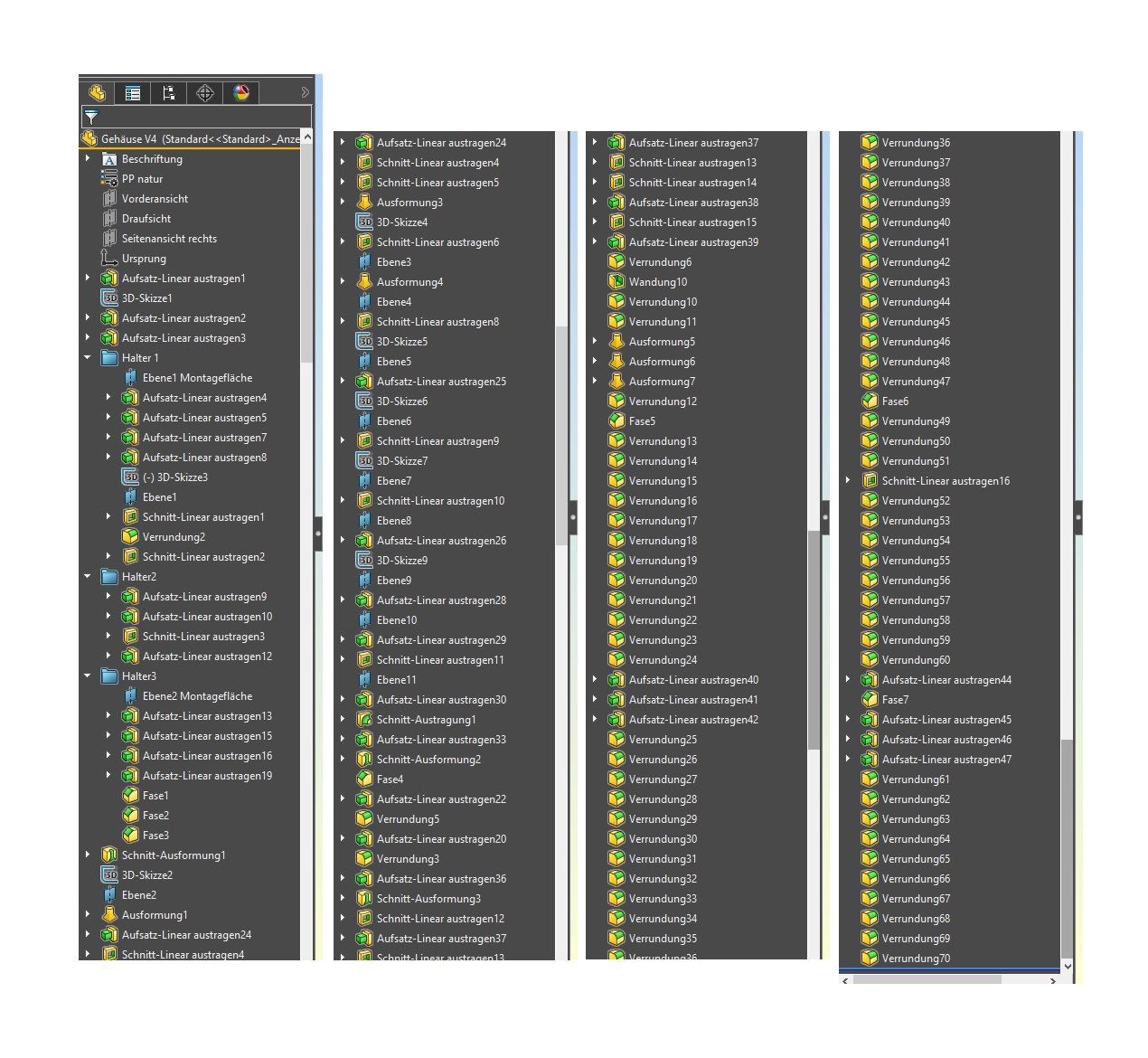Click the 3D-Skizze1 sketch icon

(109, 298)
